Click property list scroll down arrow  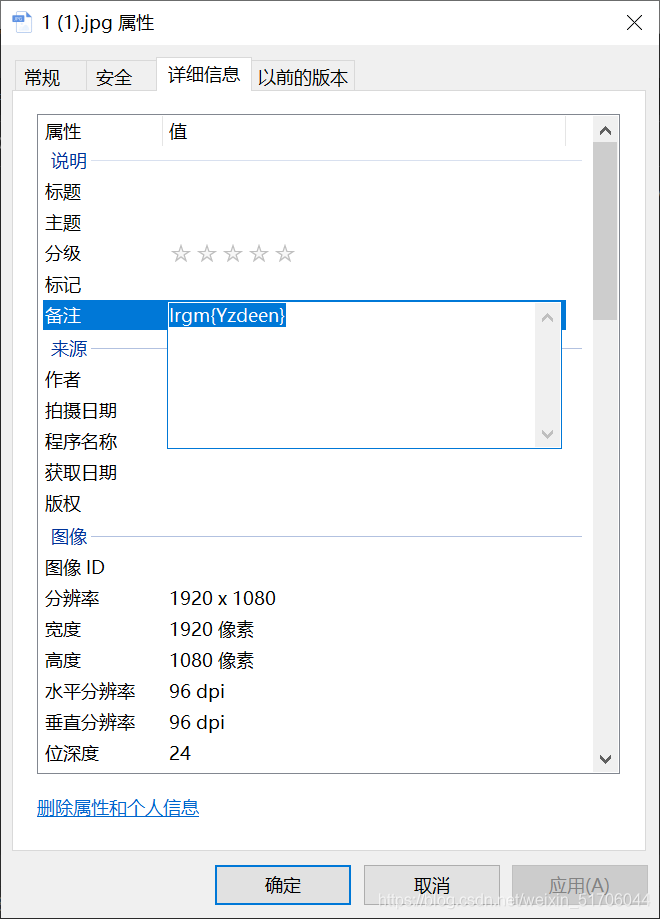(x=605, y=759)
